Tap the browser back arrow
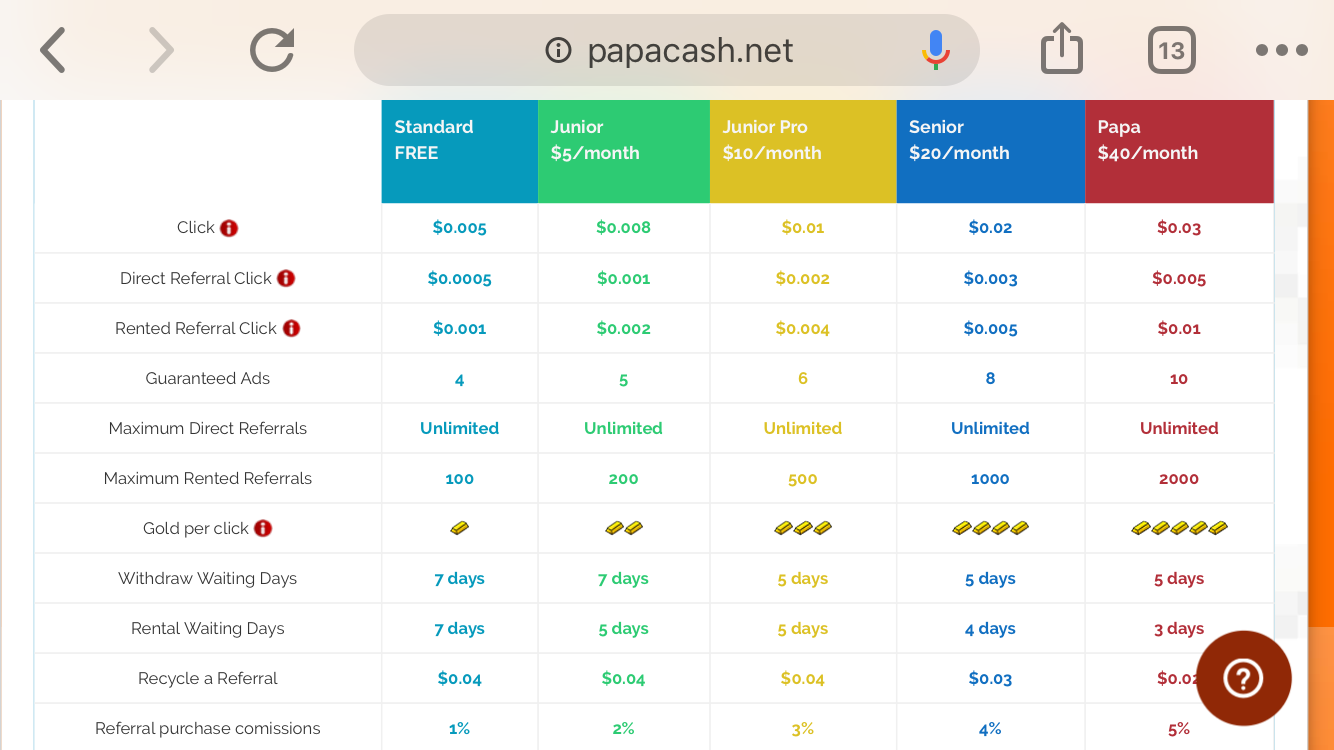The width and height of the screenshot is (1334, 750). [x=53, y=50]
